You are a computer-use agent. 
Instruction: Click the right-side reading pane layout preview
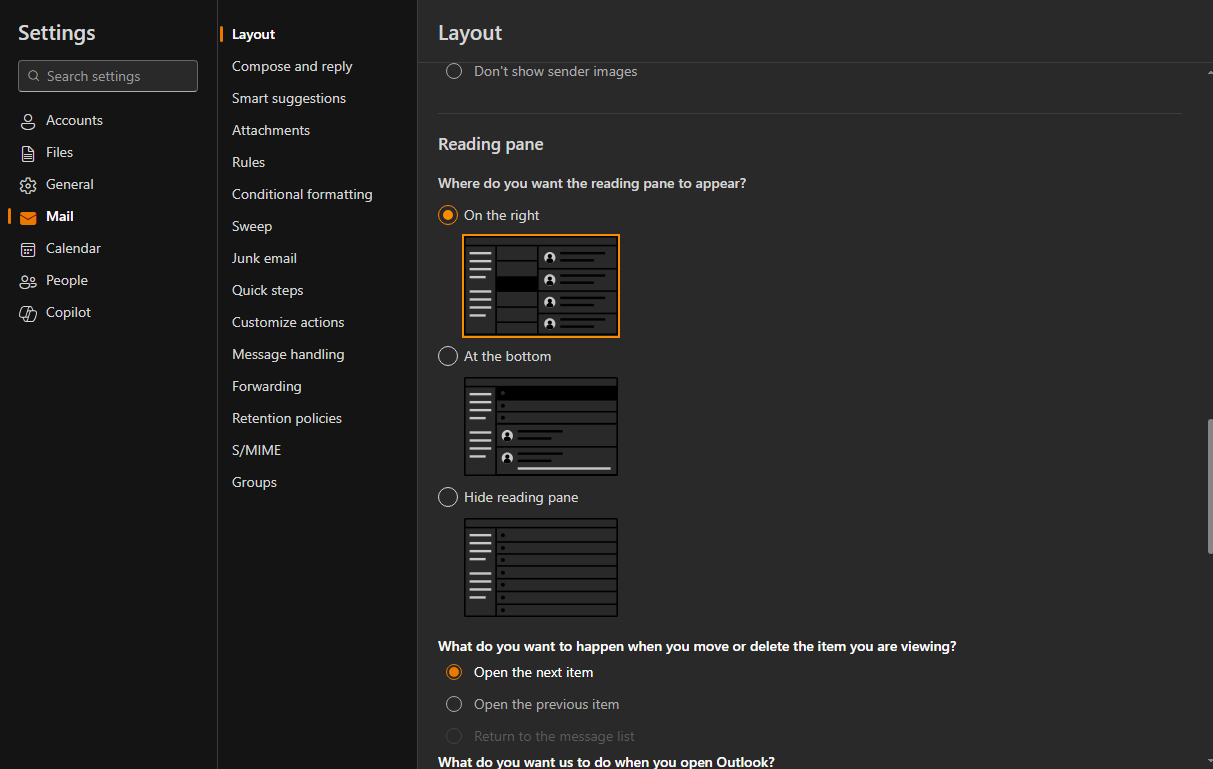pos(541,286)
